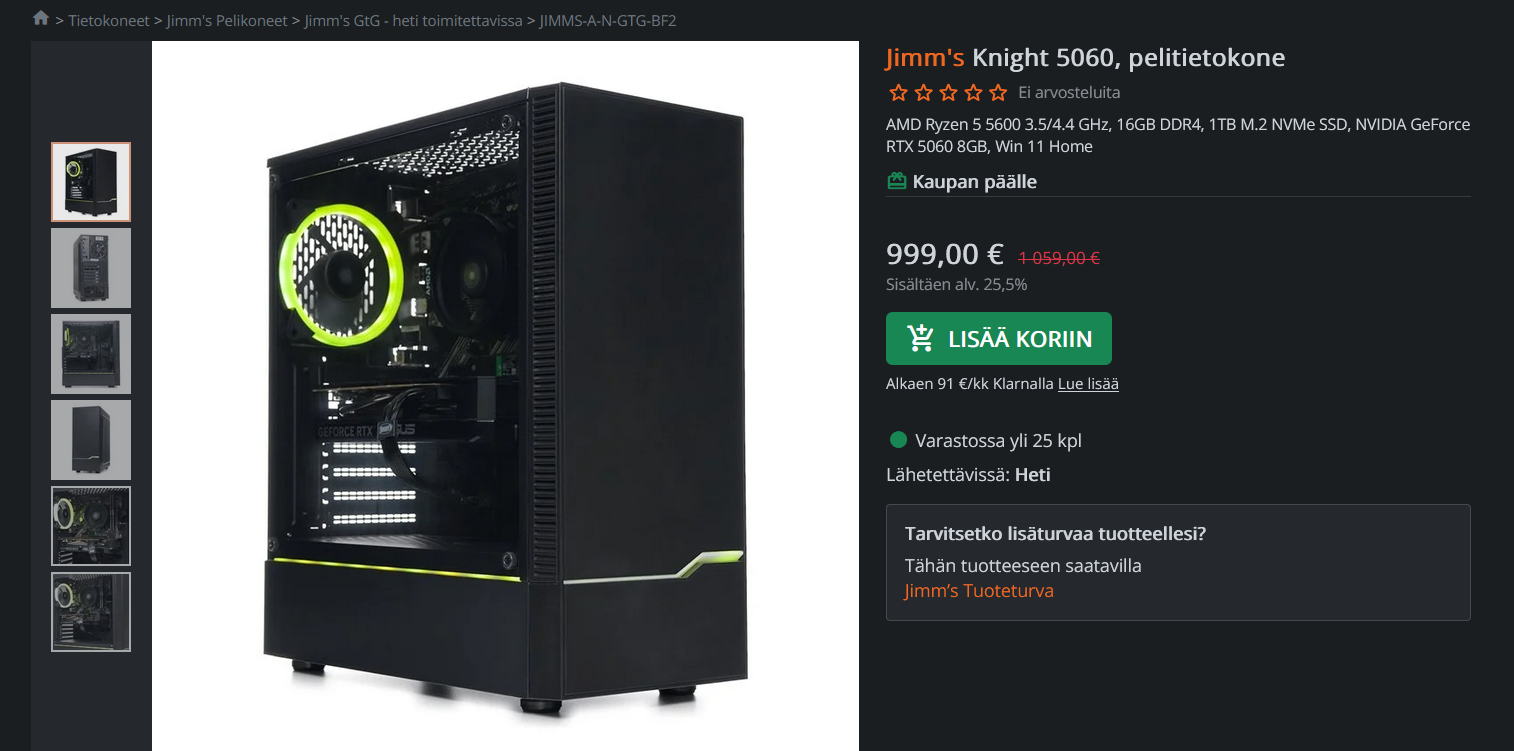The height and width of the screenshot is (751, 1514).
Task: Open the Jimm's Pelikoneet breadcrumb
Action: tap(227, 20)
